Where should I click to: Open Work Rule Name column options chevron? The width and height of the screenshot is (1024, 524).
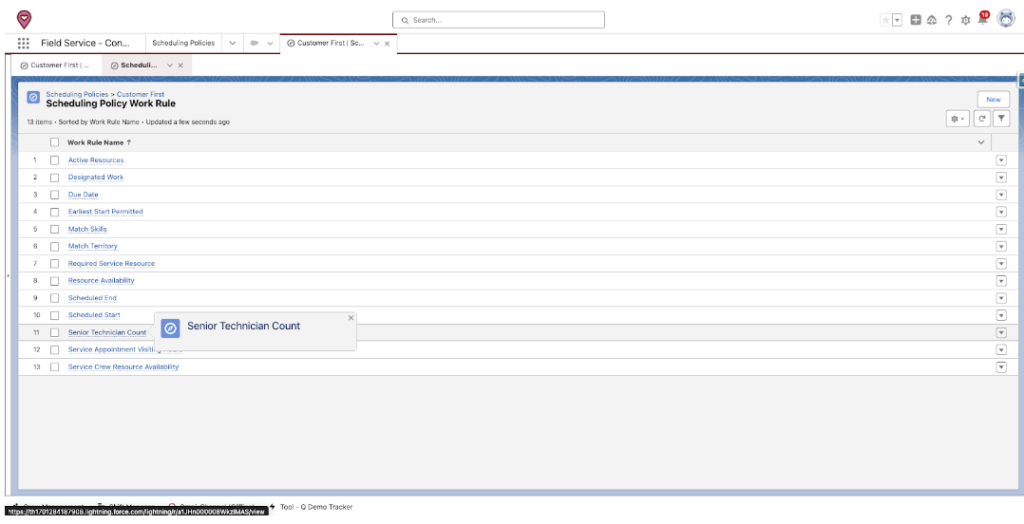pyautogui.click(x=981, y=142)
